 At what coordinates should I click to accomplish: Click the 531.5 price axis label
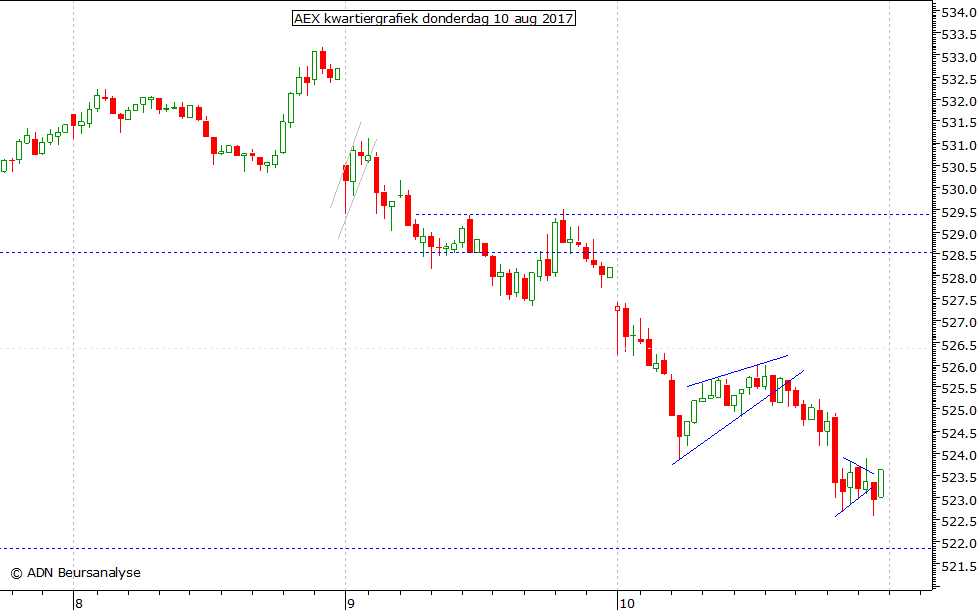pos(959,123)
